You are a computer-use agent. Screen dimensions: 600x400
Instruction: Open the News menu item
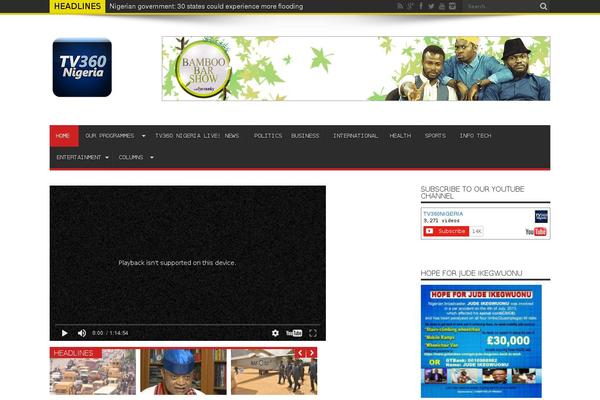(232, 136)
